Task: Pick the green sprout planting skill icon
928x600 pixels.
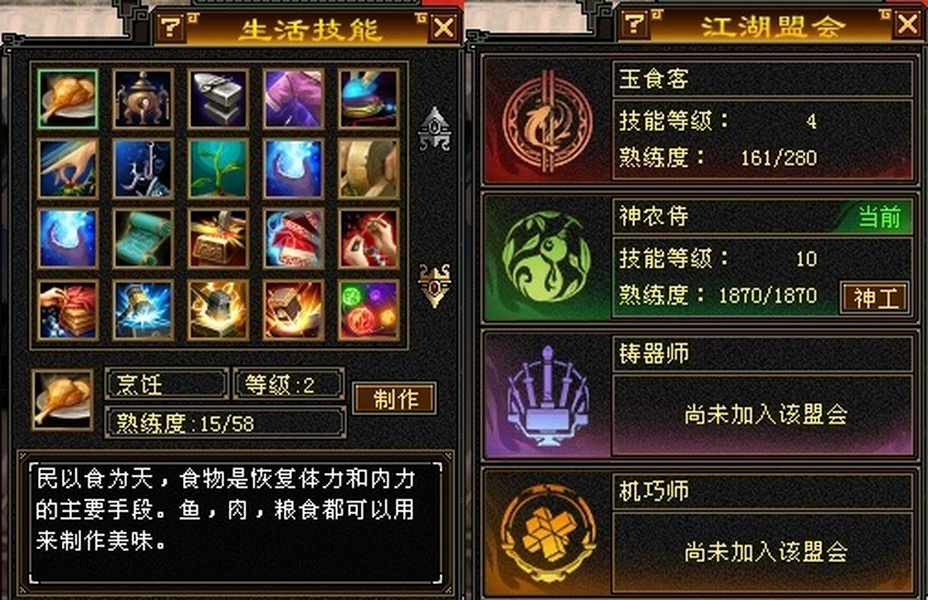Action: 218,169
